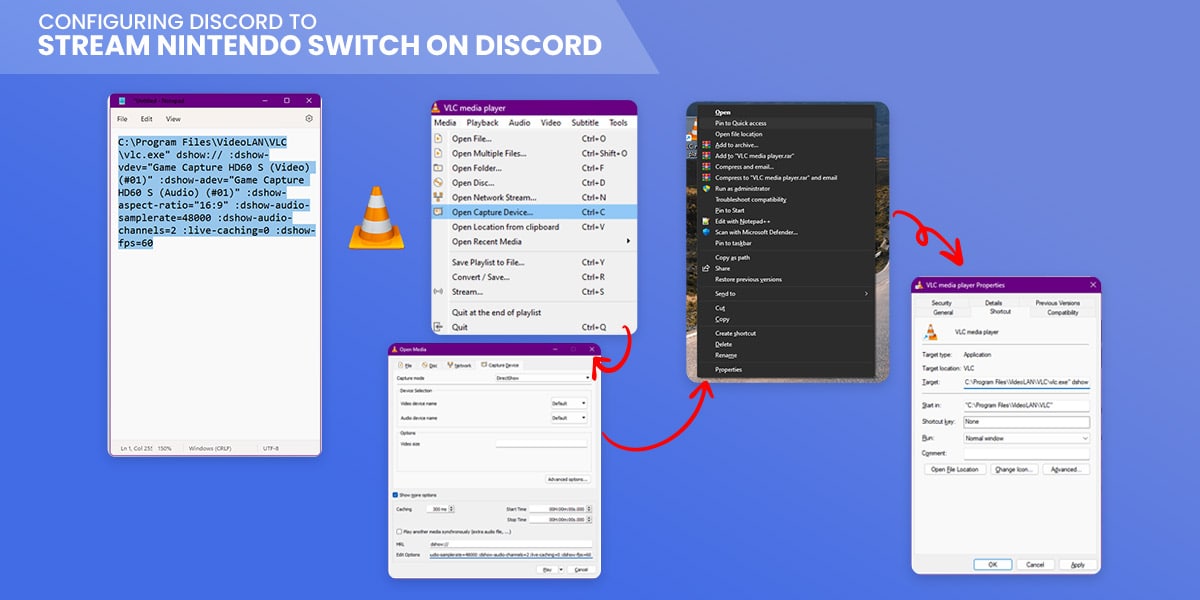Screen dimensions: 1200x600
Task: Click WinRAR icon beside Compress and email
Action: point(706,167)
